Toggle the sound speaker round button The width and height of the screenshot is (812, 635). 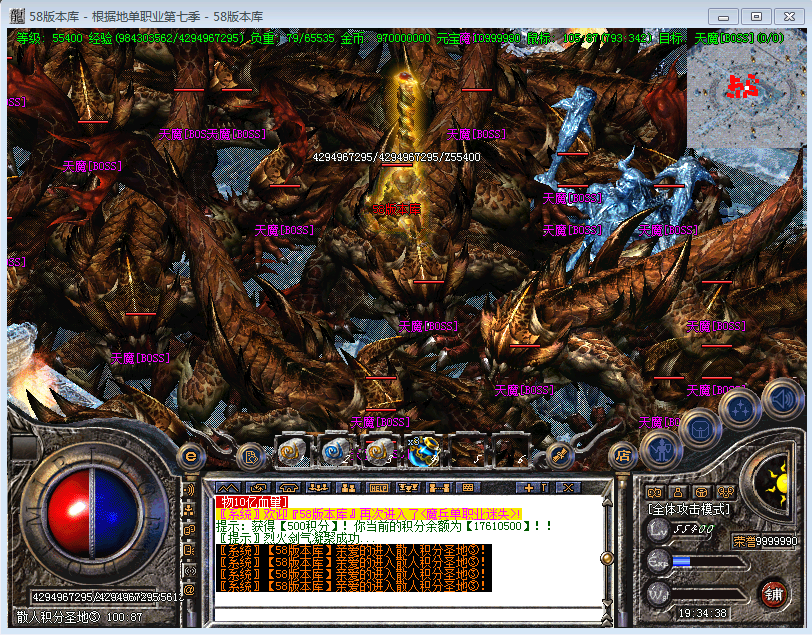(782, 399)
